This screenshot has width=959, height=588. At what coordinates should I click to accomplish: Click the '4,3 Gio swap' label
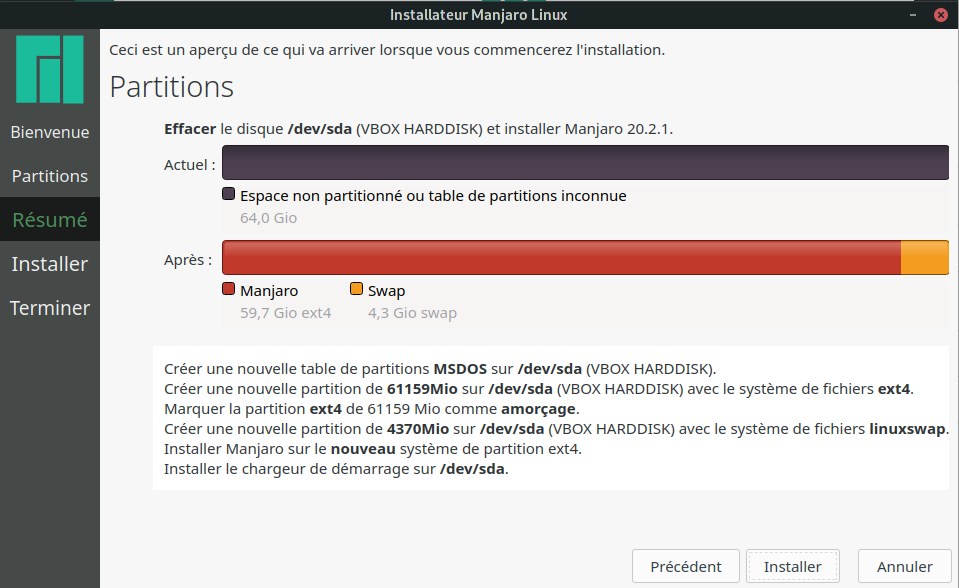pyautogui.click(x=412, y=313)
